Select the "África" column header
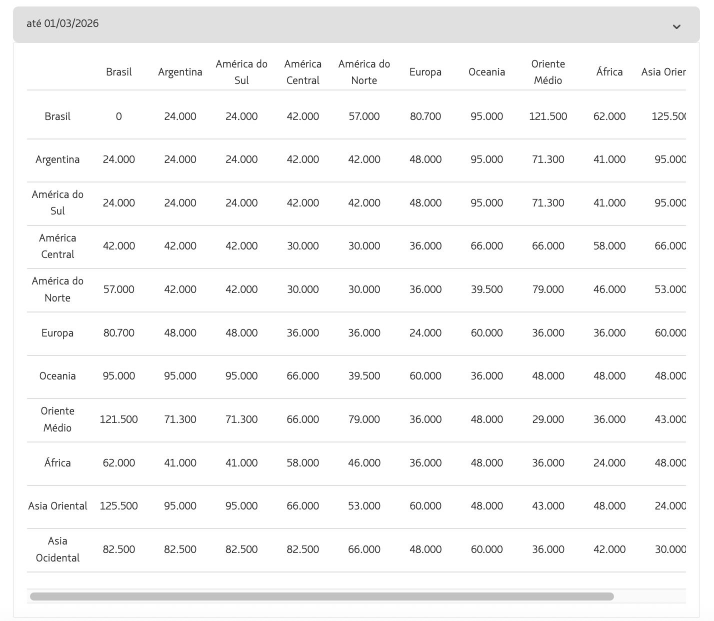 pyautogui.click(x=609, y=72)
